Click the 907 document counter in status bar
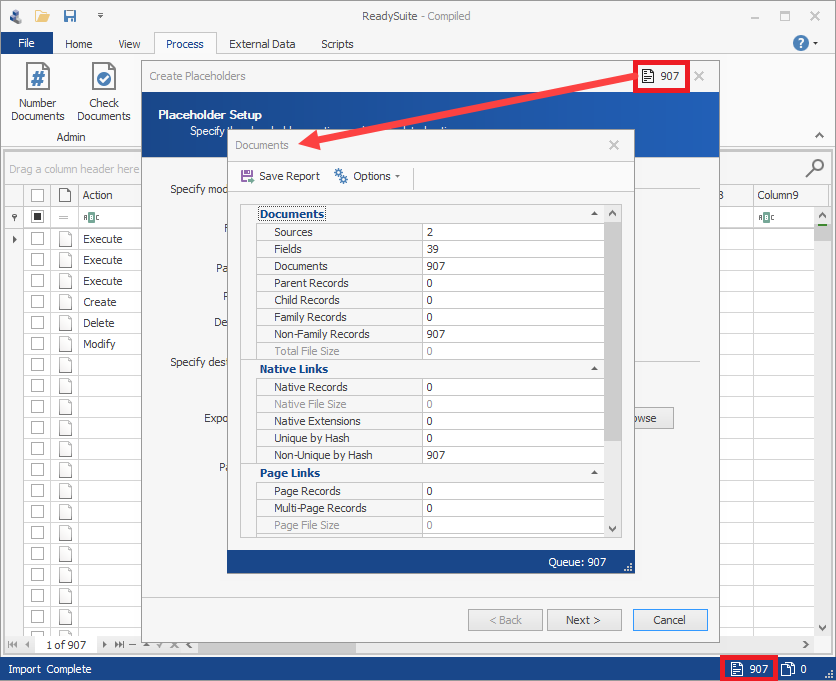 (x=748, y=668)
